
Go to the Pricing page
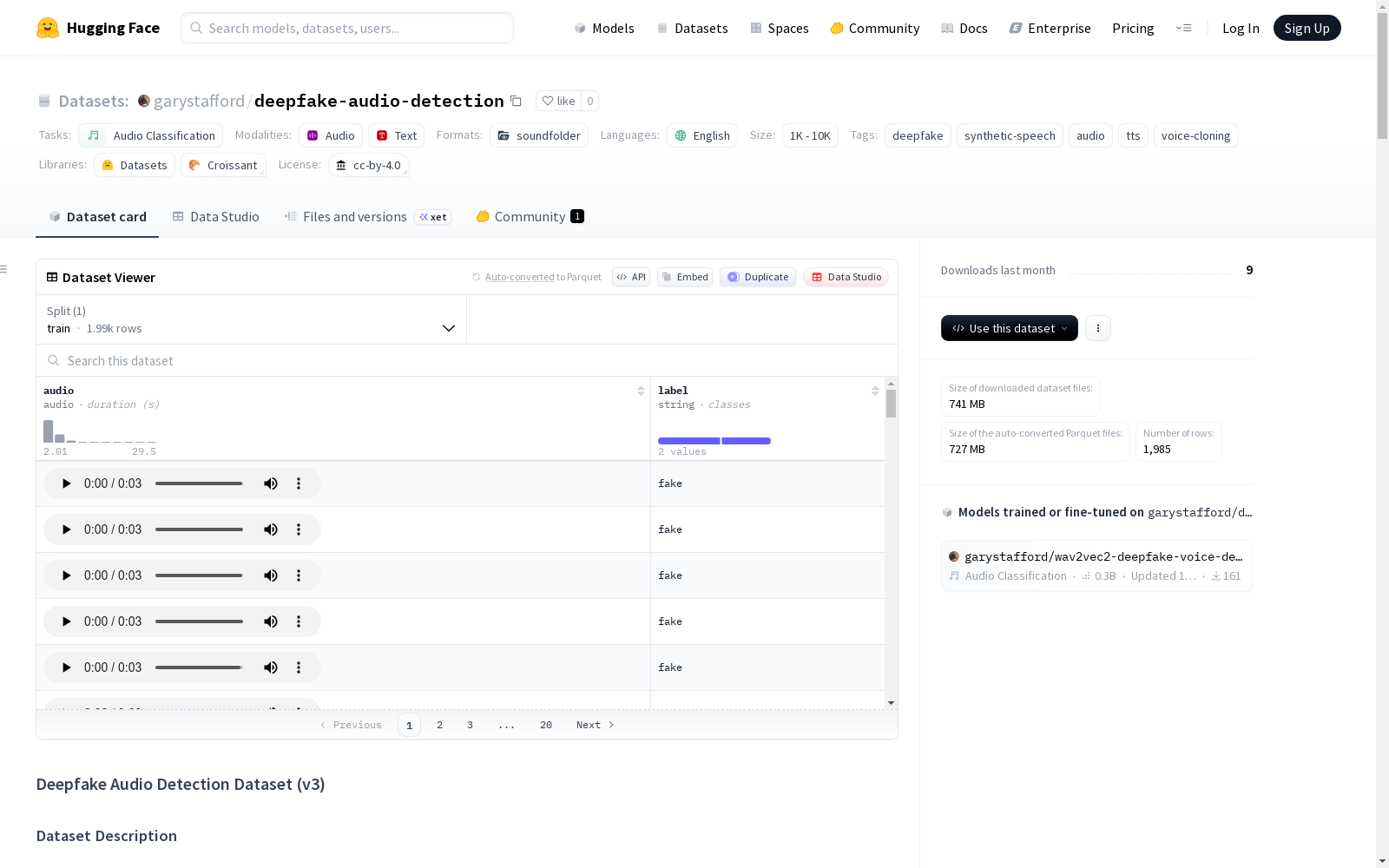pyautogui.click(x=1133, y=28)
